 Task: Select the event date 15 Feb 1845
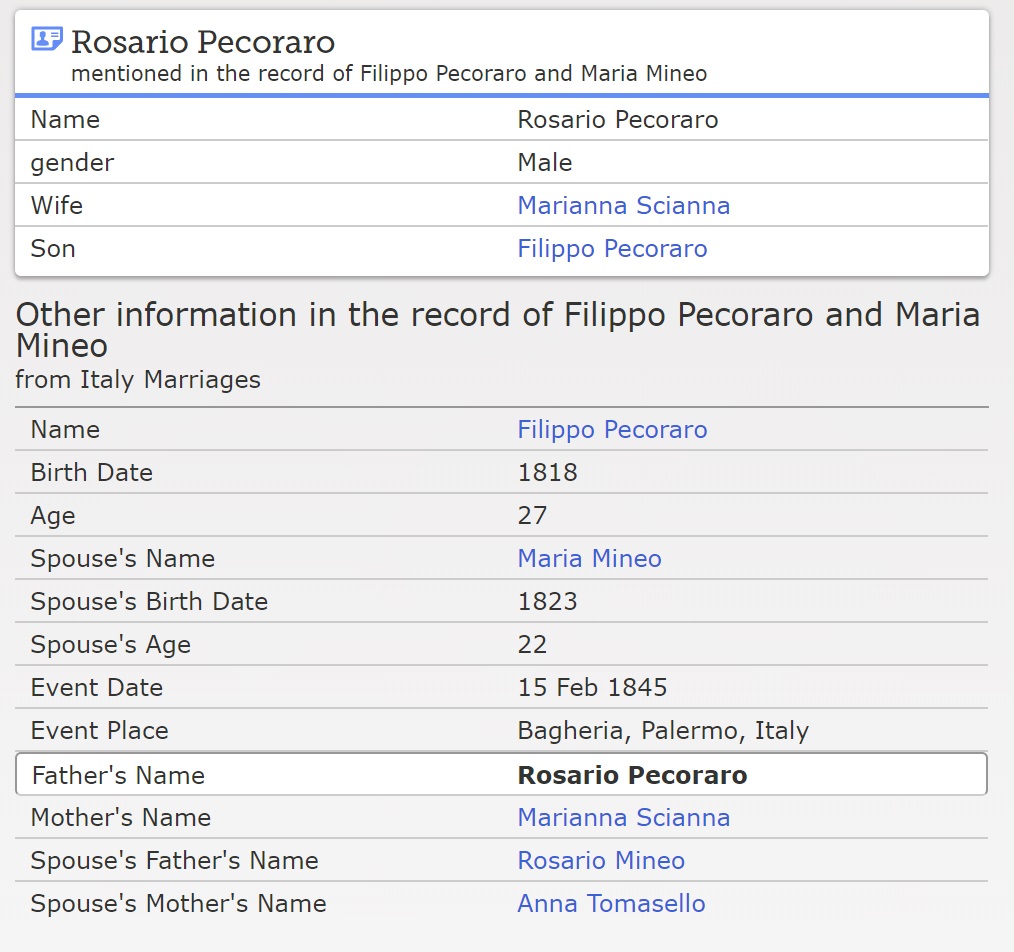coord(592,688)
